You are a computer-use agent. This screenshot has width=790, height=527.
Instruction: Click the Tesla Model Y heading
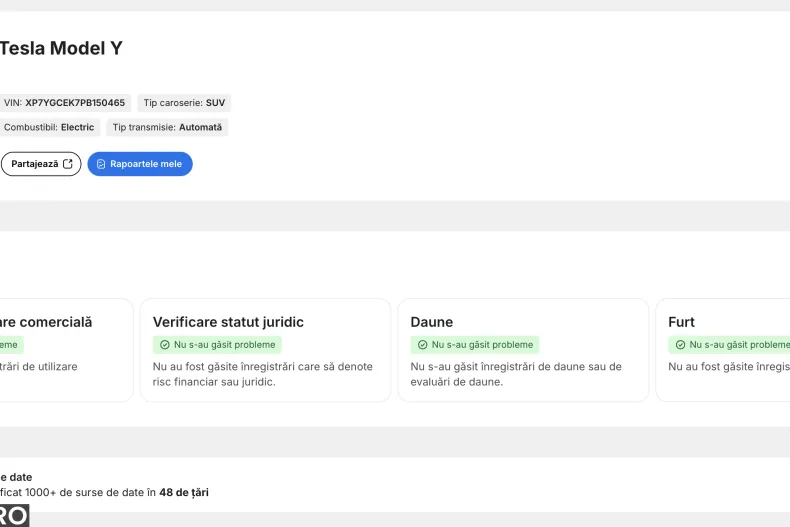[61, 48]
